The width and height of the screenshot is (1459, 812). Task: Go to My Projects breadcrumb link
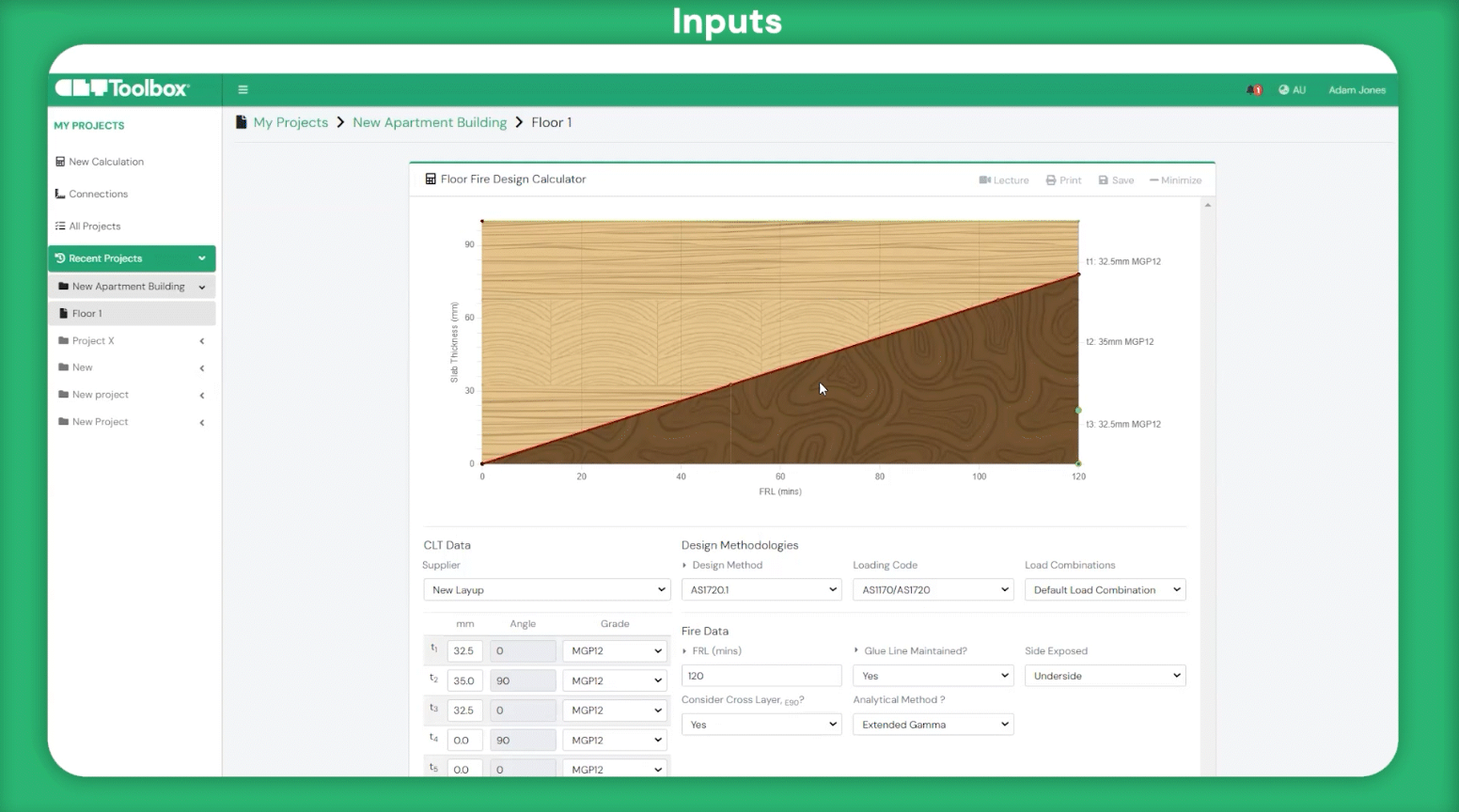tap(290, 122)
